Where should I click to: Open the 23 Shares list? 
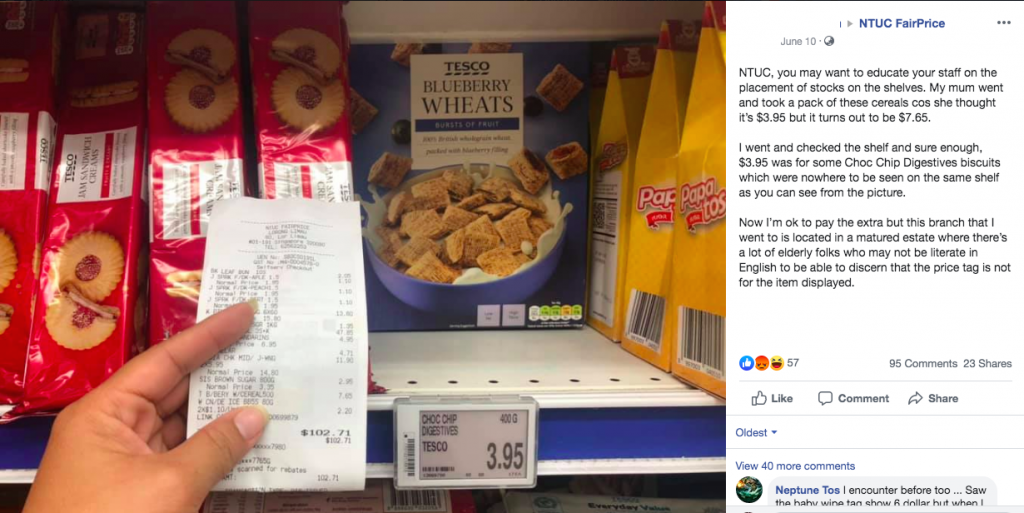[987, 364]
